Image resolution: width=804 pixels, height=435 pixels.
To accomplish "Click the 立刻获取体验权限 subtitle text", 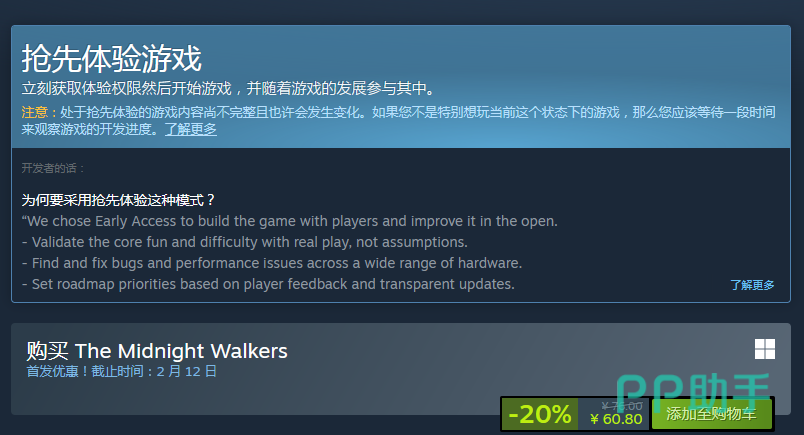I will point(229,88).
